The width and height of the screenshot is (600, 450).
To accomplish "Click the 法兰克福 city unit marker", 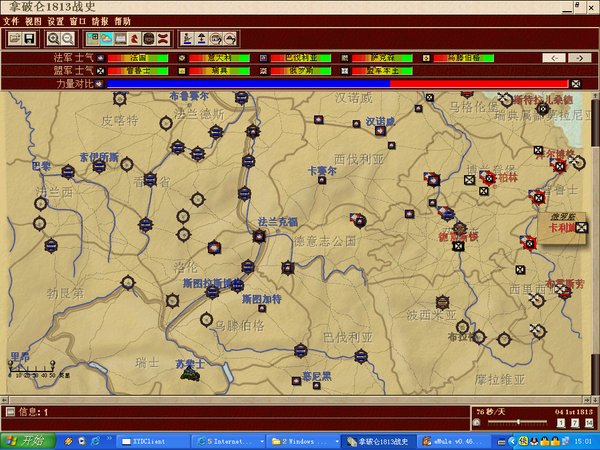I will point(259,236).
